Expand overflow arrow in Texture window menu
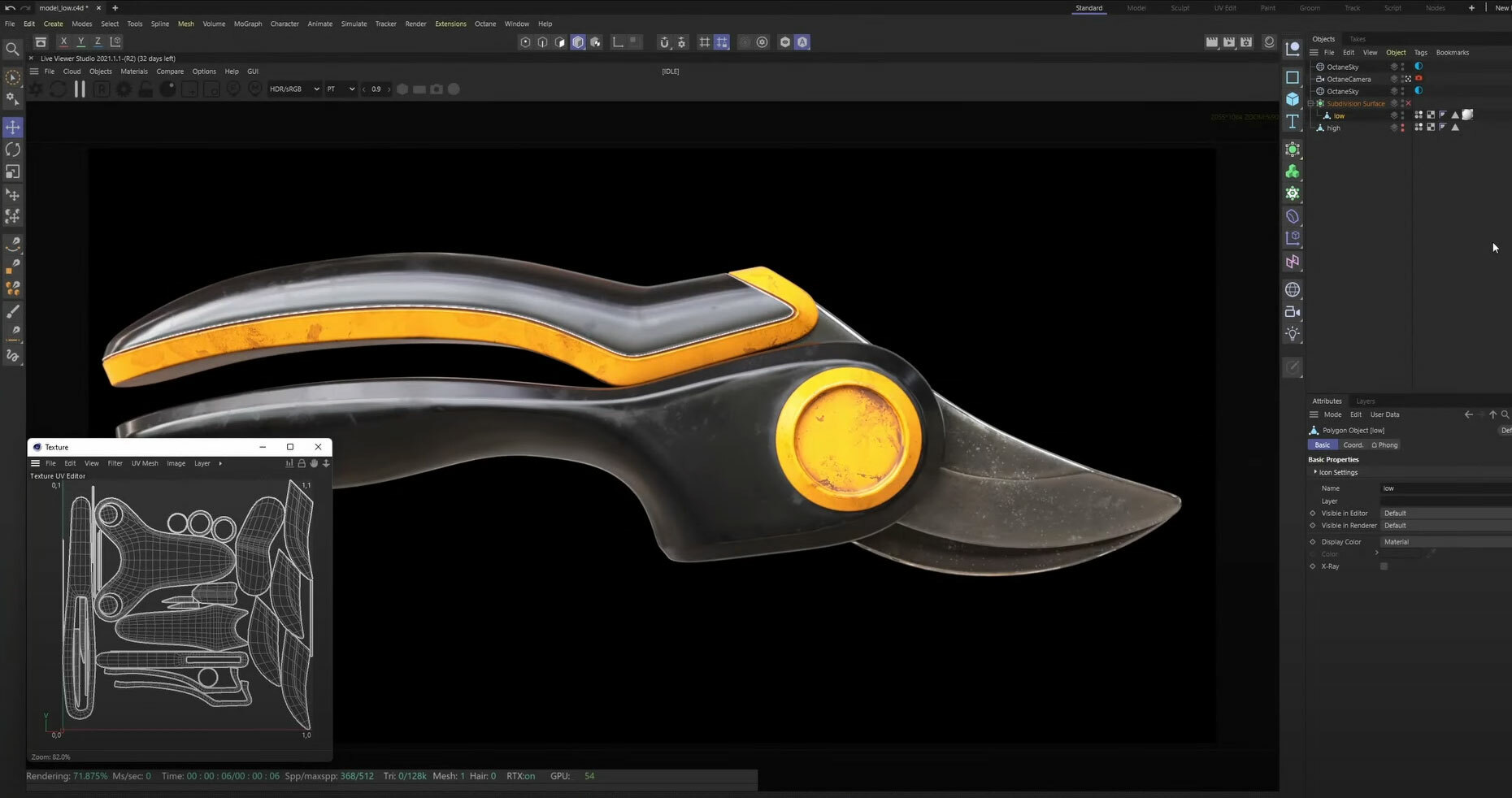1512x798 pixels. [x=220, y=463]
